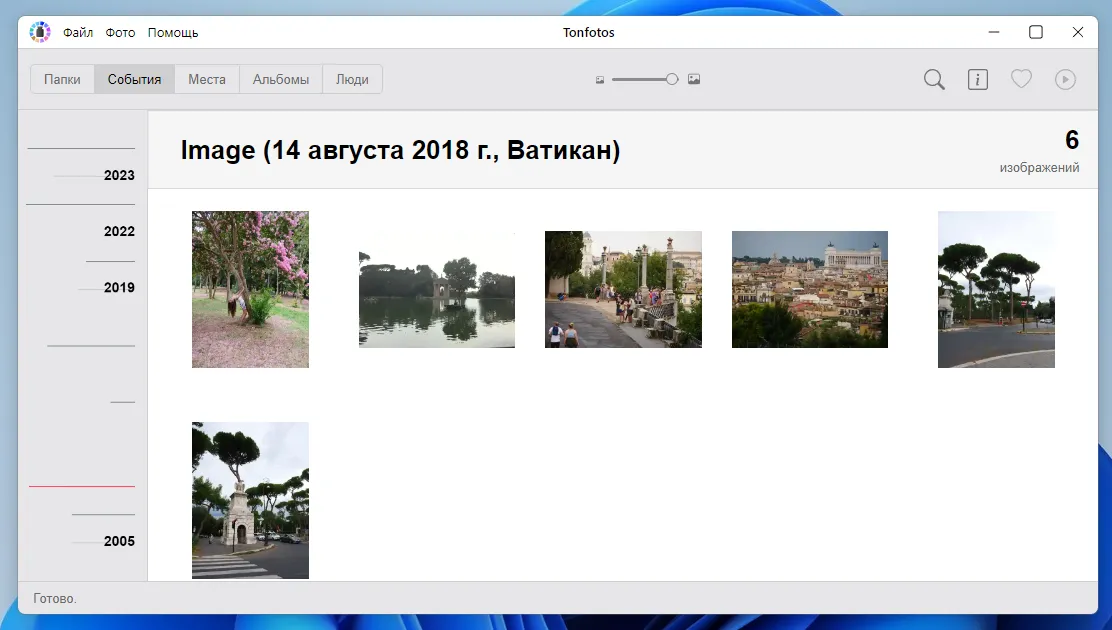Click the large thumbnail-size icon right of slider
The height and width of the screenshot is (630, 1112).
tap(694, 79)
